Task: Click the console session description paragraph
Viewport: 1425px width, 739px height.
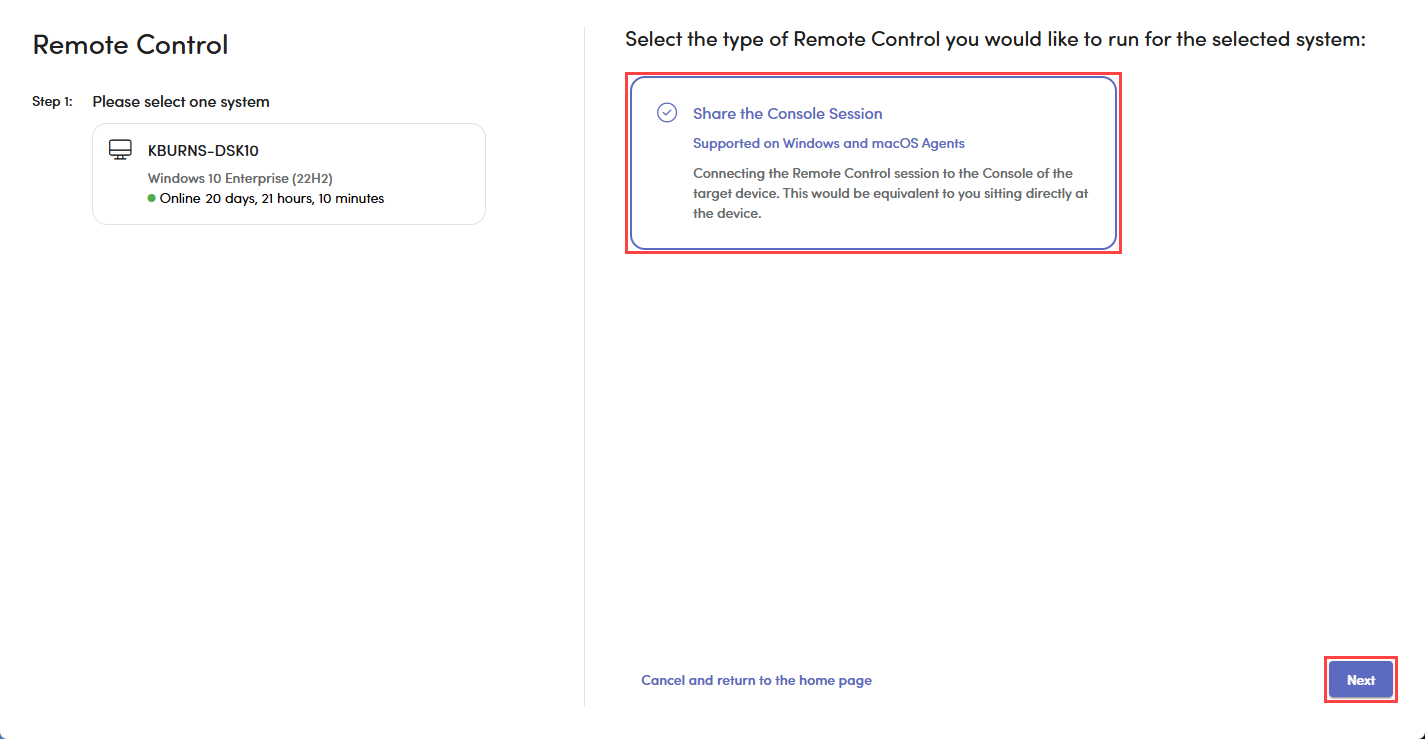Action: (x=890, y=193)
